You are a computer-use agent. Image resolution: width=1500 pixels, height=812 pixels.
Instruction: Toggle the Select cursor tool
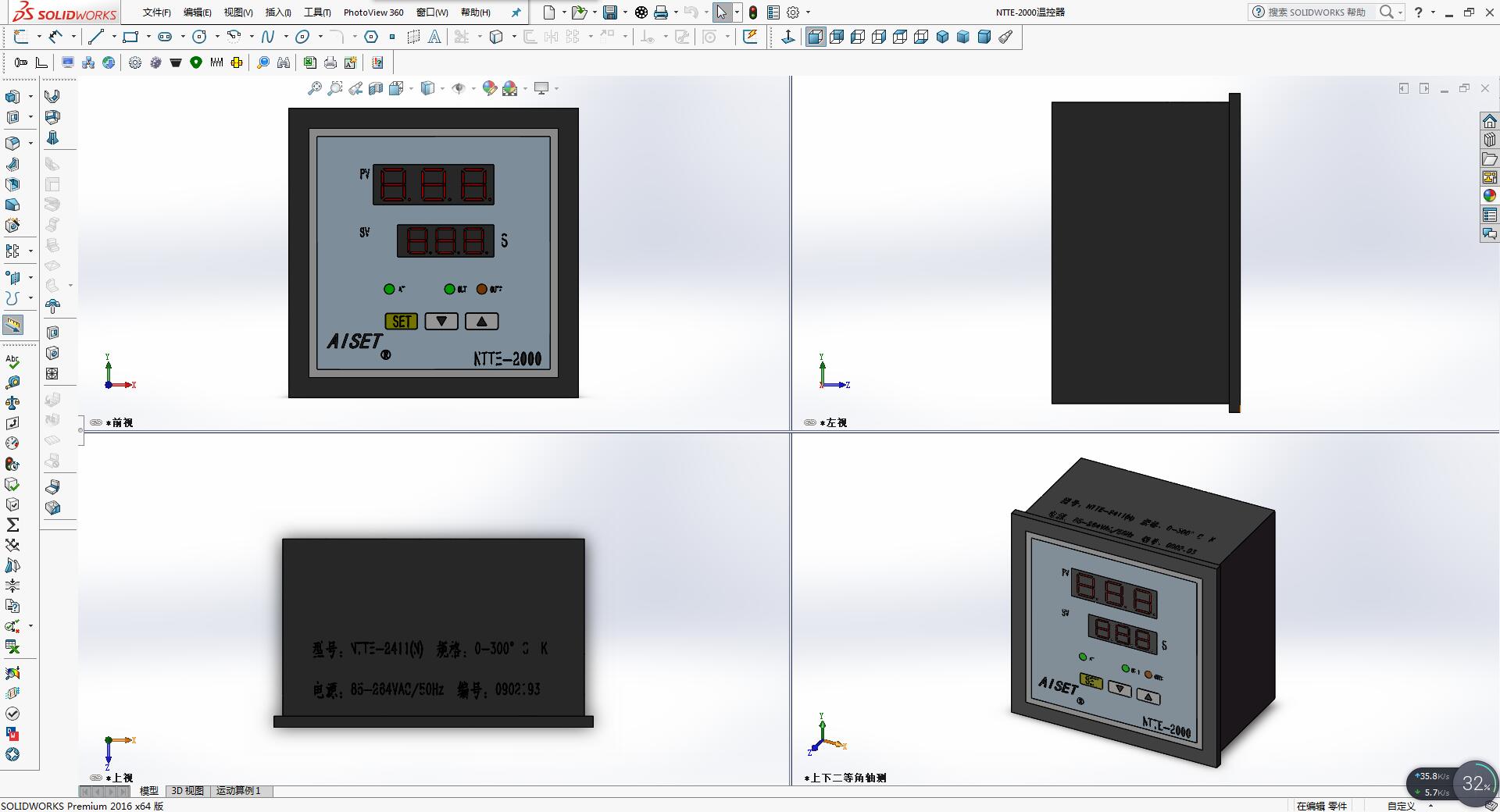point(721,12)
